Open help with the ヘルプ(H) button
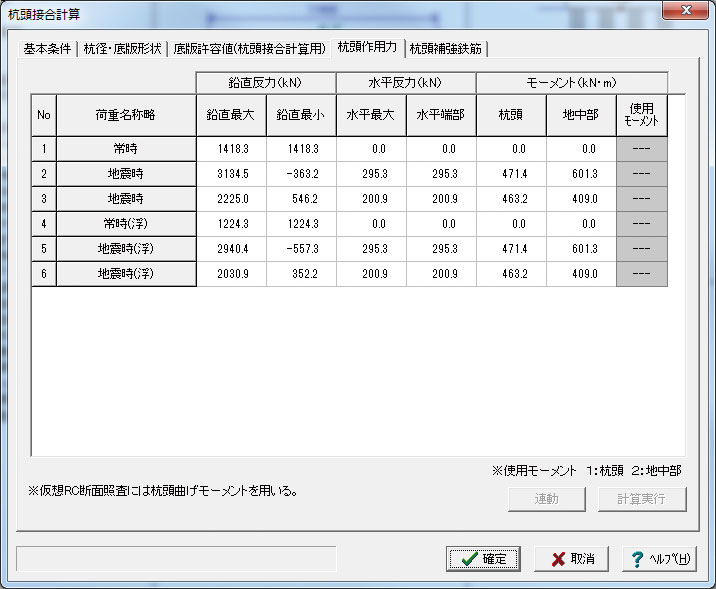The height and width of the screenshot is (589, 716). click(659, 559)
